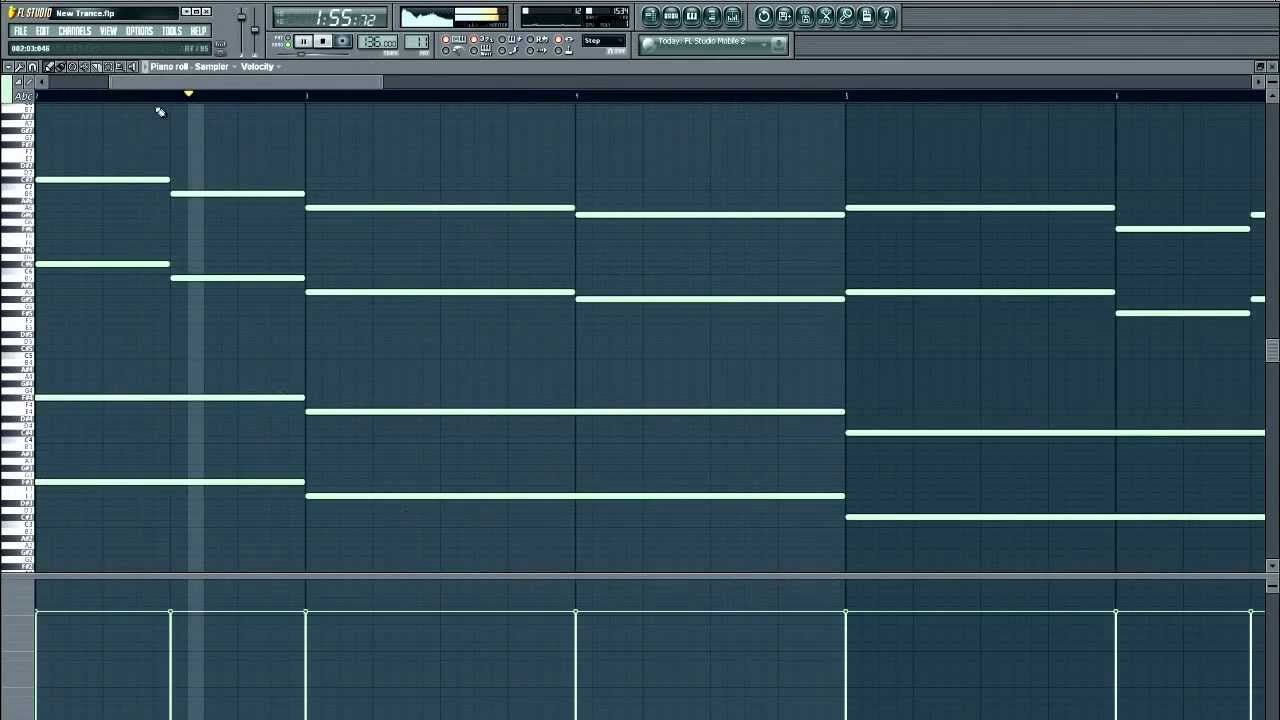Click the Save project icon
The width and height of the screenshot is (1280, 720).
pyautogui.click(x=784, y=16)
